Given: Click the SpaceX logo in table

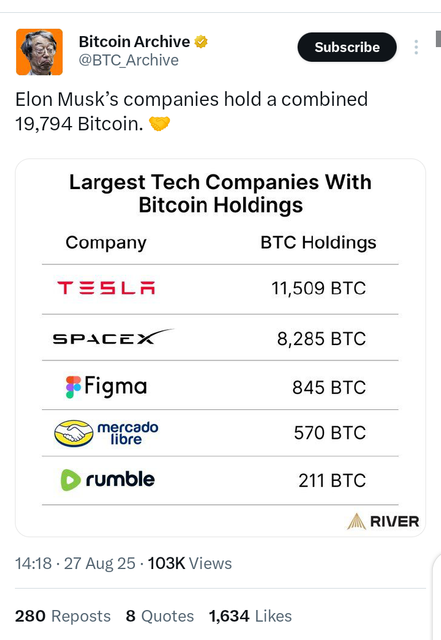Looking at the screenshot, I should [113, 337].
